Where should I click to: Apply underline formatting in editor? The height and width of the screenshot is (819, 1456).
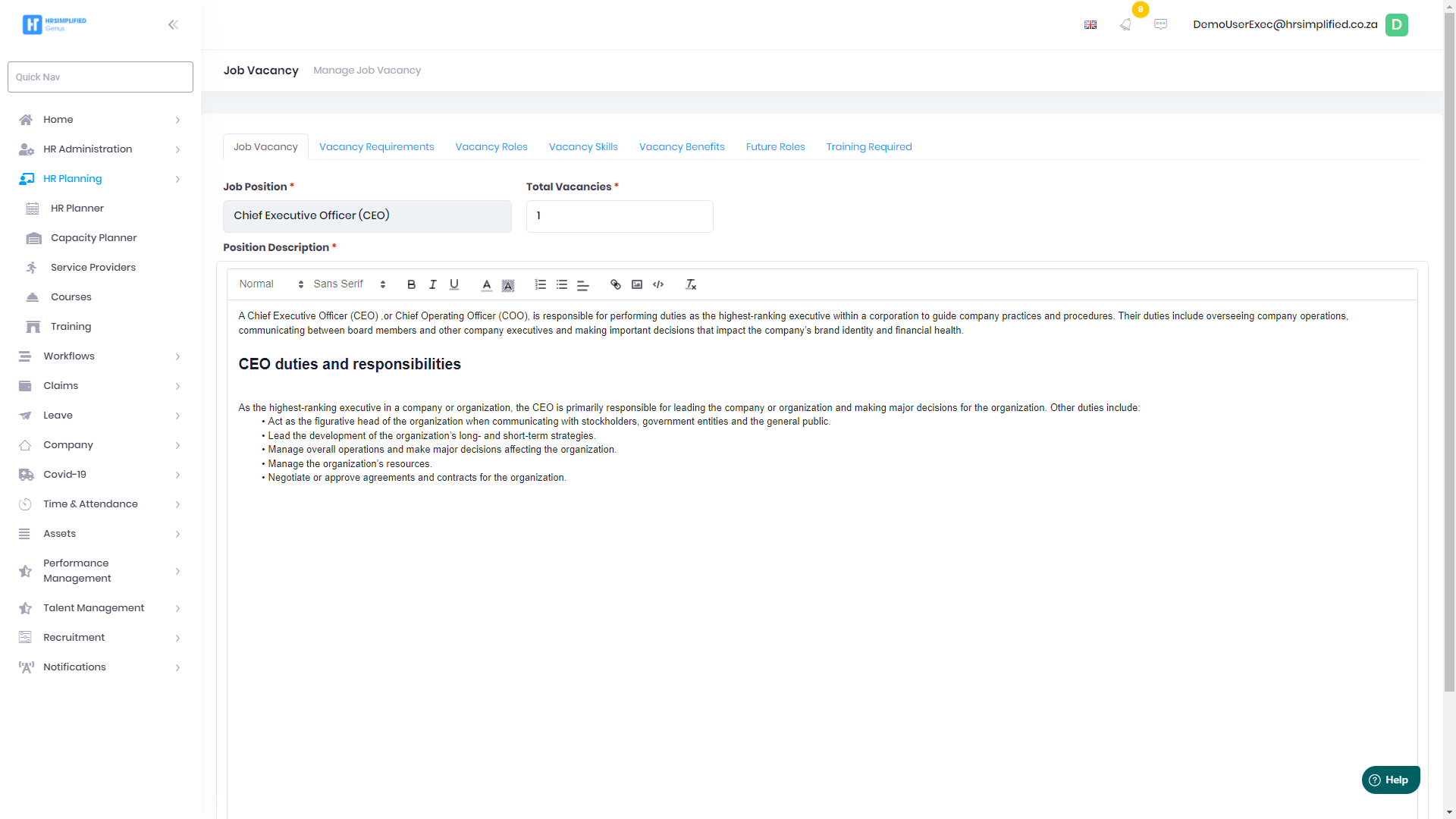[x=453, y=284]
